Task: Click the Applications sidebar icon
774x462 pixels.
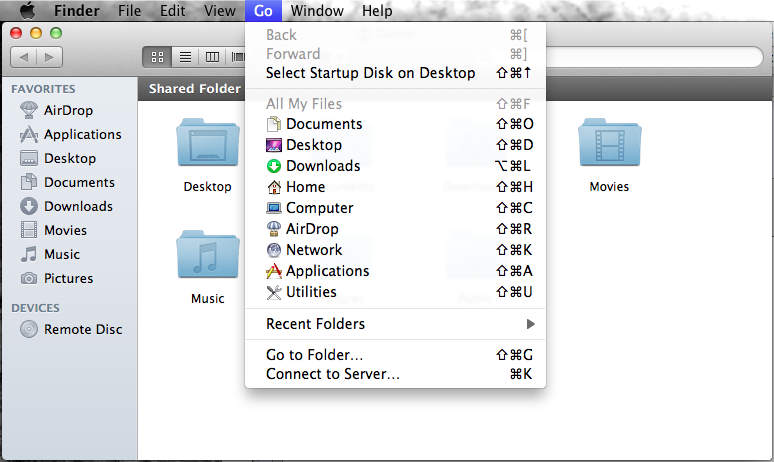Action: tap(29, 134)
